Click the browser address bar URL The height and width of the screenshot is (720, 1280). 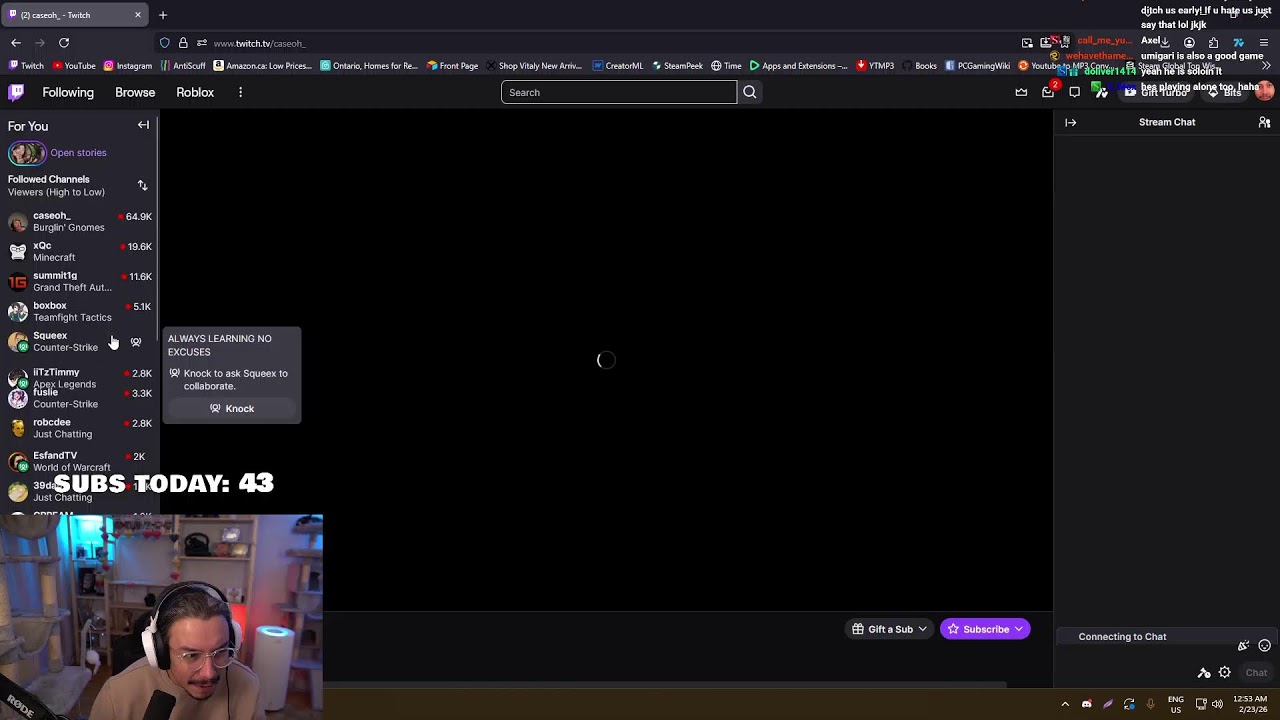click(x=259, y=43)
